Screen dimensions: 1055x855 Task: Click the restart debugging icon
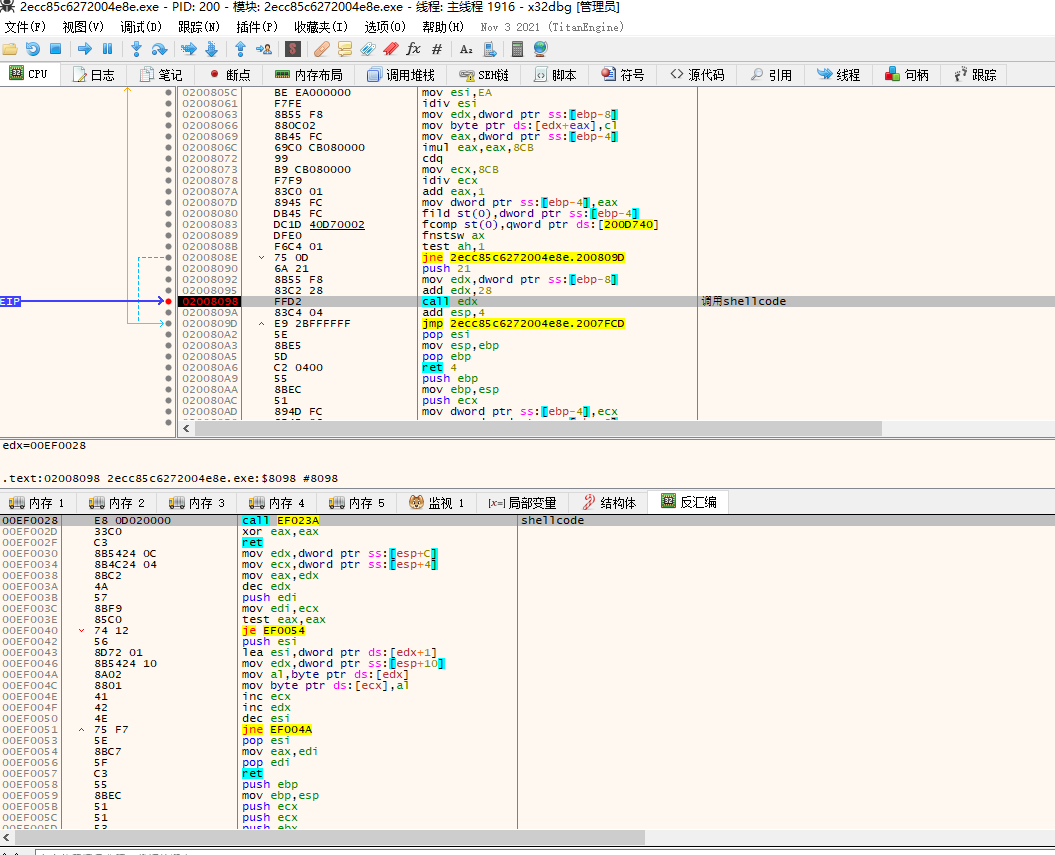coord(32,49)
